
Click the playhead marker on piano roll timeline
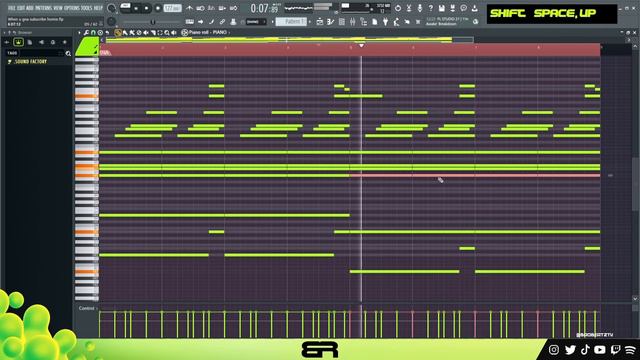[x=361, y=46]
